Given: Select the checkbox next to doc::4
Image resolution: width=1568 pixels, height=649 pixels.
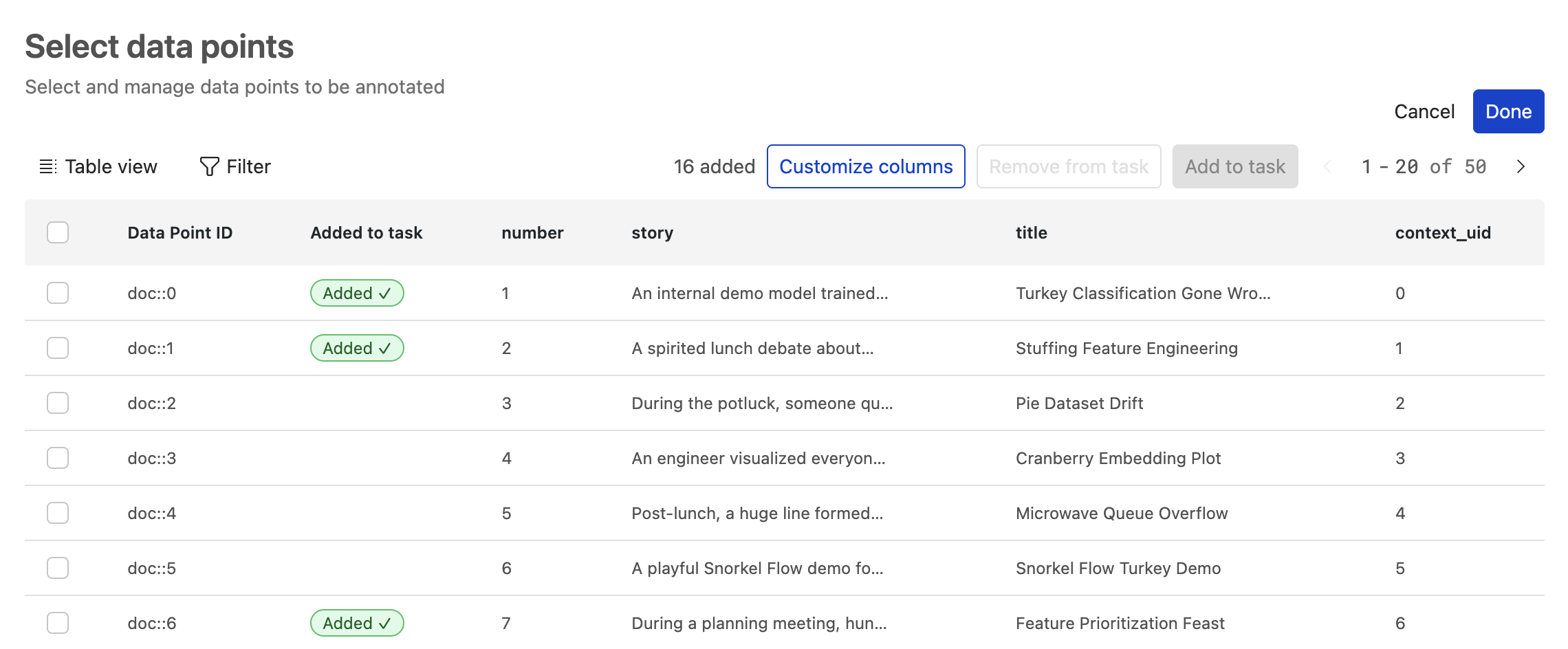Looking at the screenshot, I should tap(58, 513).
